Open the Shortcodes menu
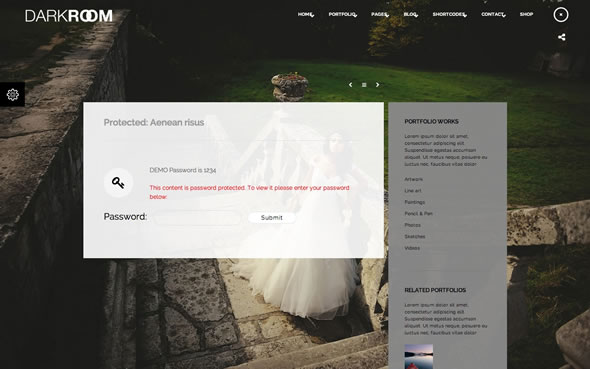590x369 pixels. click(449, 14)
